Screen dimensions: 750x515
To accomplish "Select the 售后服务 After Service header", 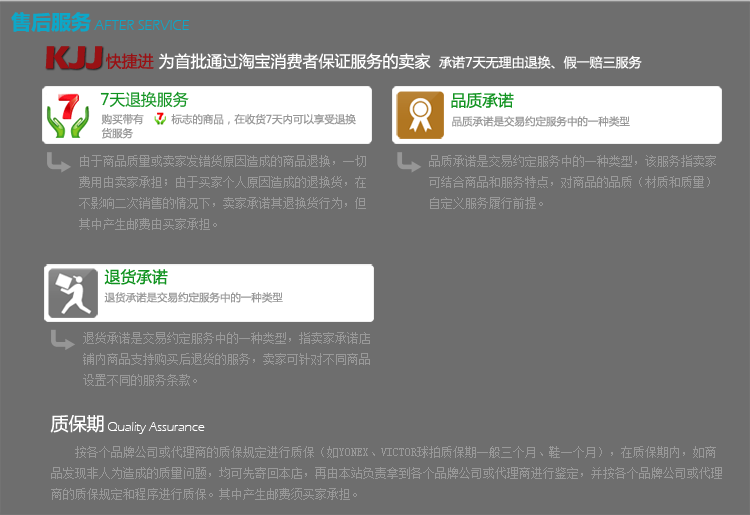I will 100,22.
